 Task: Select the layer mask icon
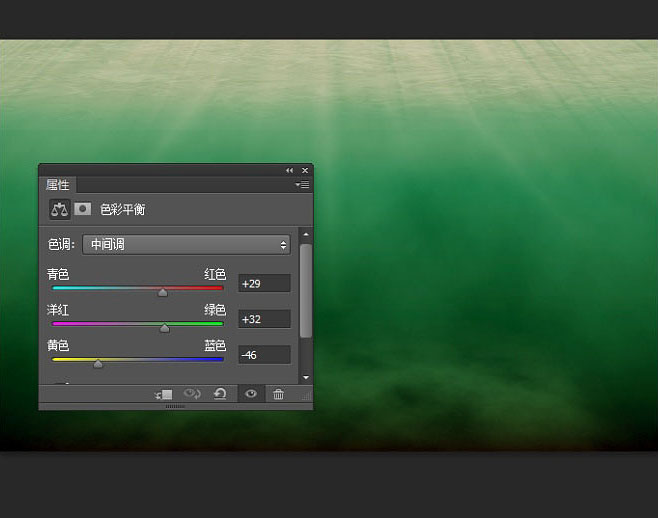point(83,209)
